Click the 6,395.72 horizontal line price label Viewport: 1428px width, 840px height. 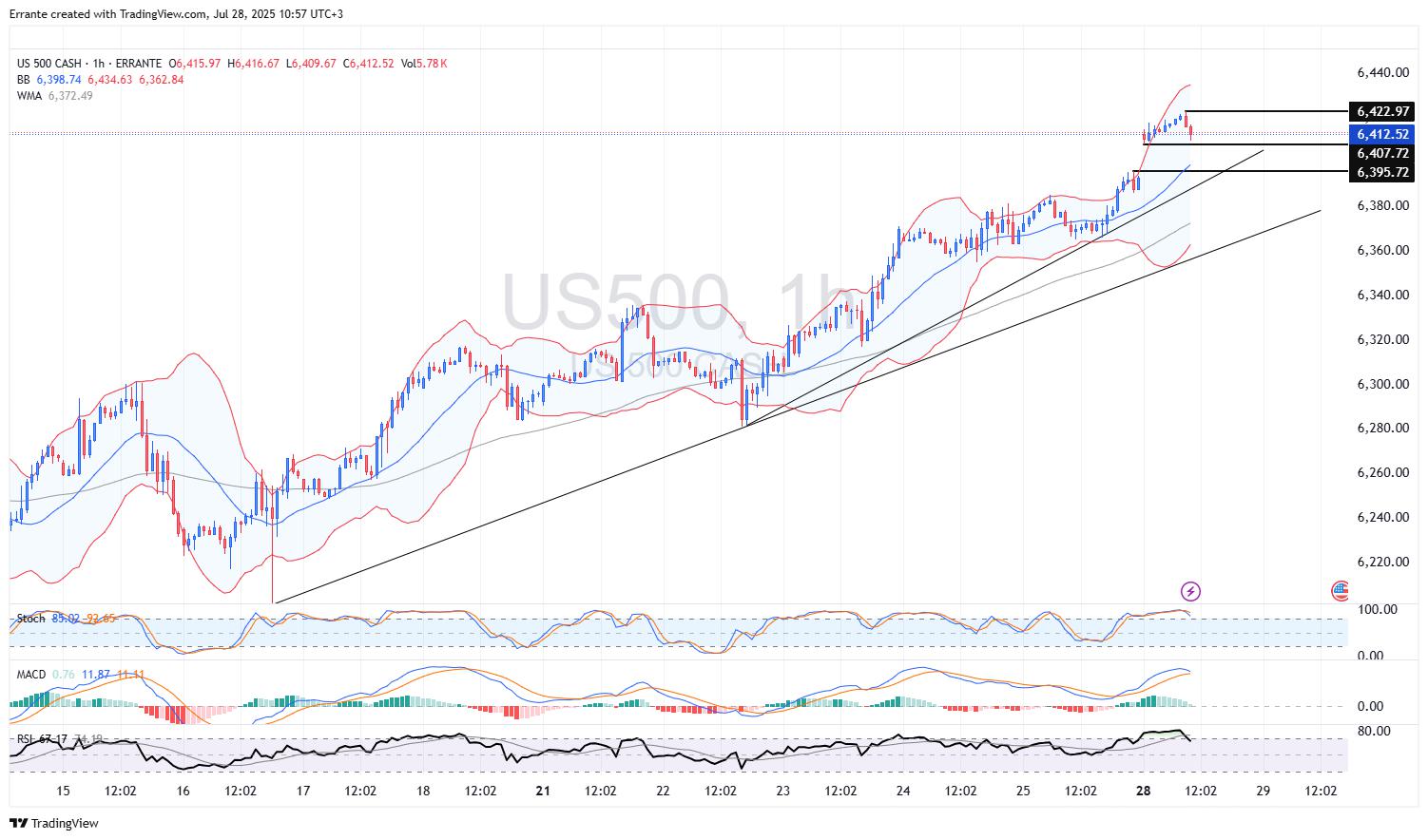click(1381, 172)
